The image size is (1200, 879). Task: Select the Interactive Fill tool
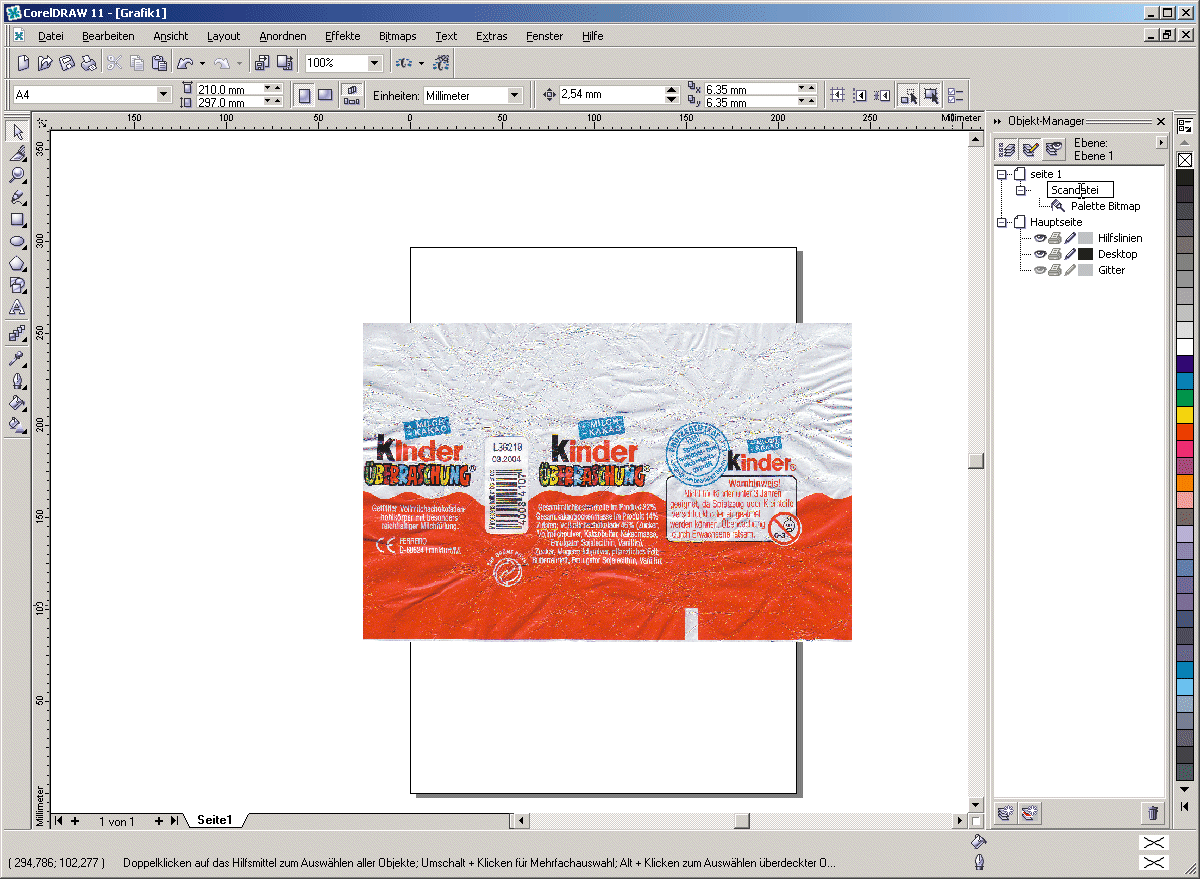17,424
